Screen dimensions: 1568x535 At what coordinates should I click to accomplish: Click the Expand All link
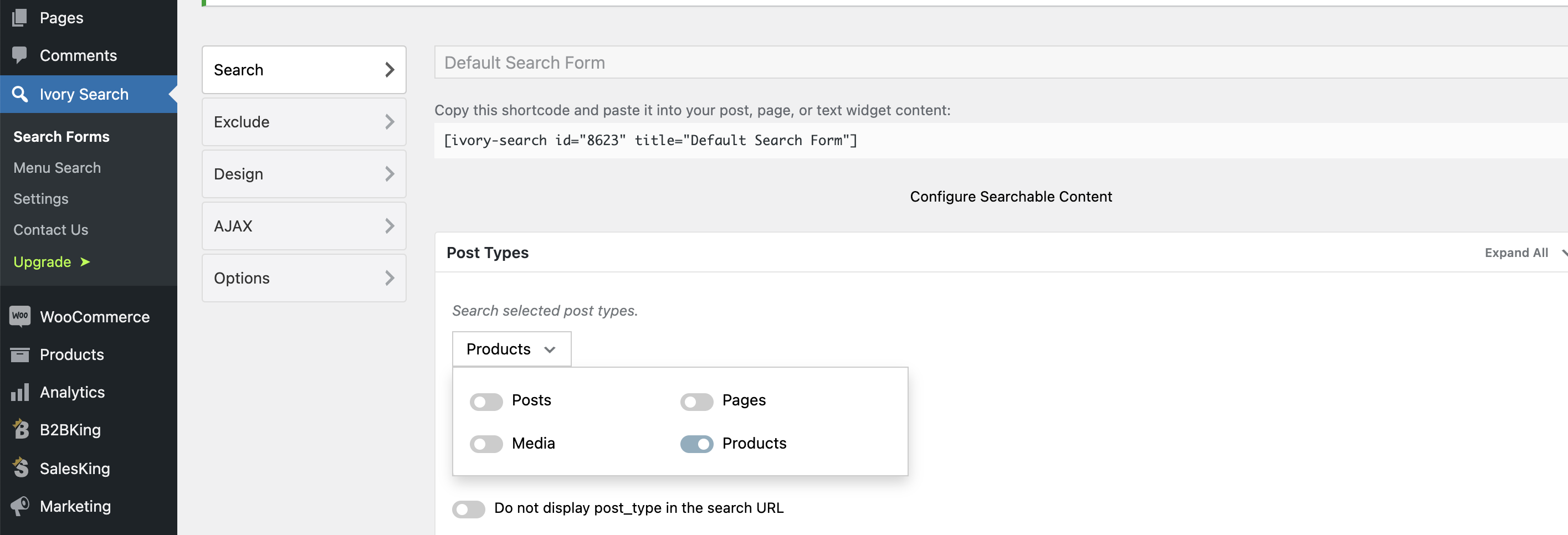coord(1516,253)
